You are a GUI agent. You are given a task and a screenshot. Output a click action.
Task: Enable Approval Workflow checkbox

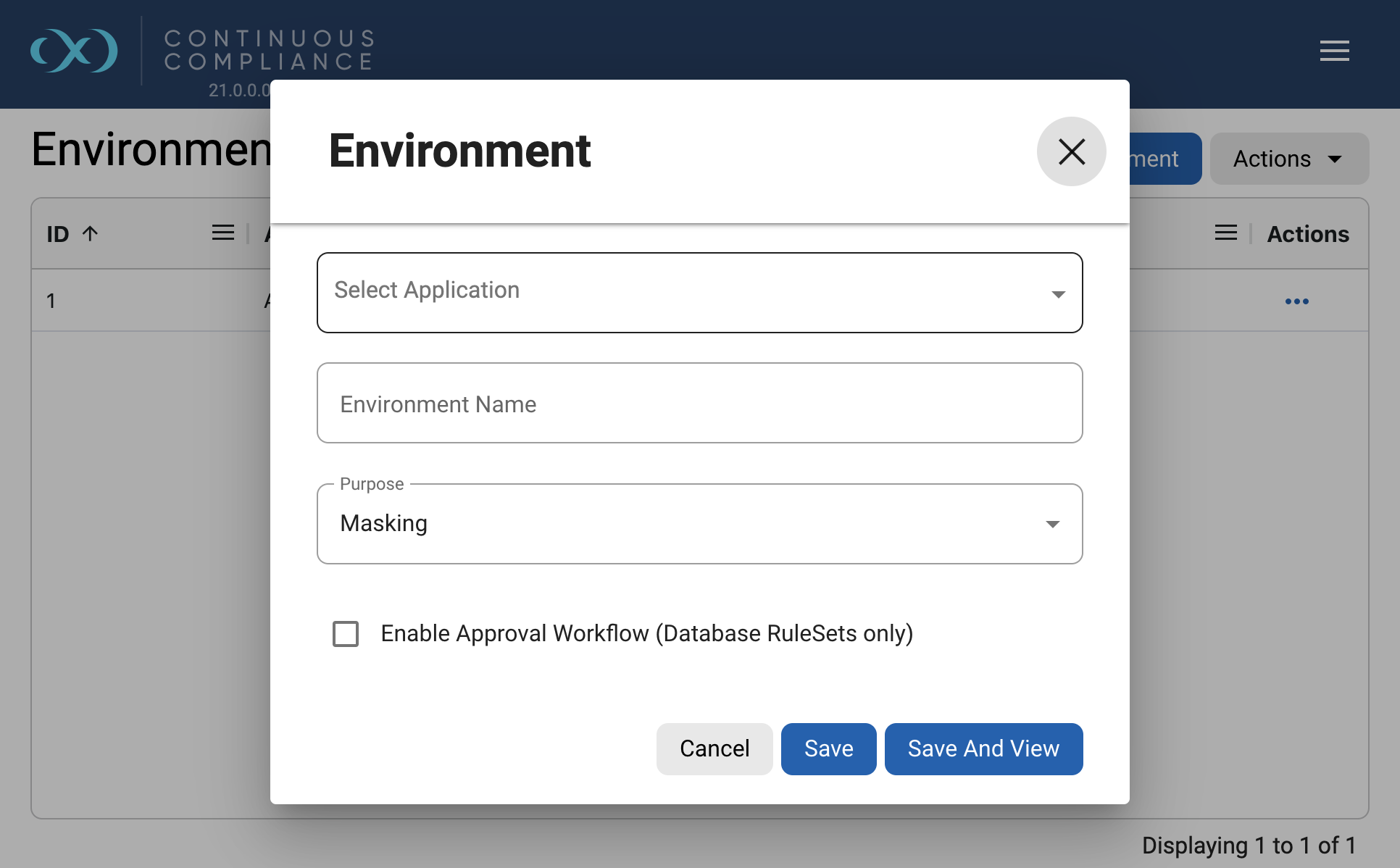(x=346, y=634)
